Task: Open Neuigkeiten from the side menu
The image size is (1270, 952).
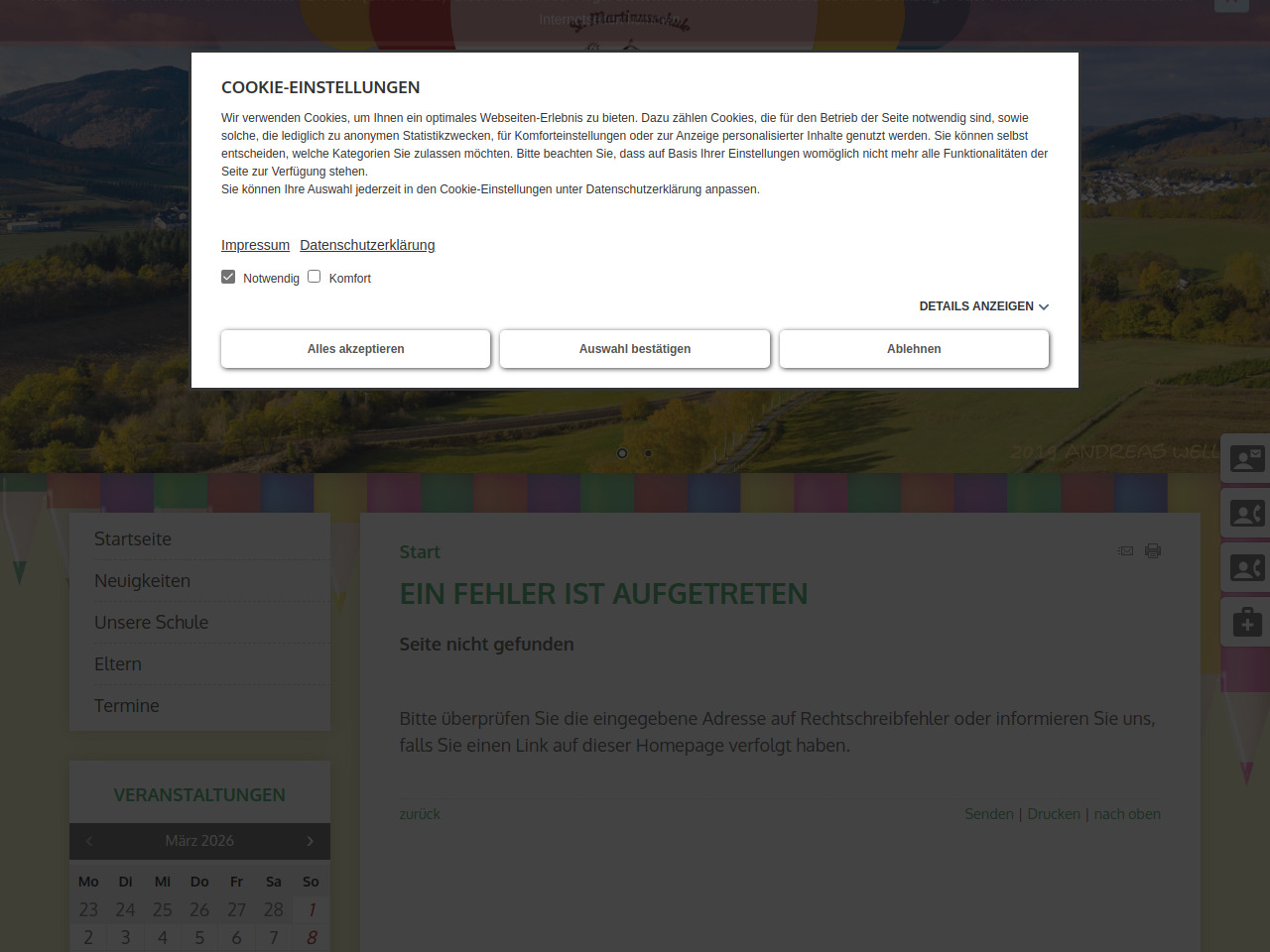Action: click(x=142, y=581)
